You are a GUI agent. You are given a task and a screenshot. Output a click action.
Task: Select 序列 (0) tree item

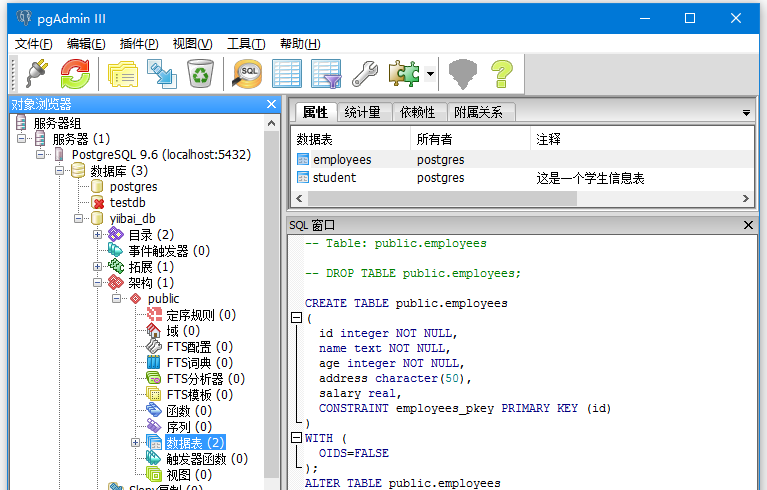[x=189, y=427]
